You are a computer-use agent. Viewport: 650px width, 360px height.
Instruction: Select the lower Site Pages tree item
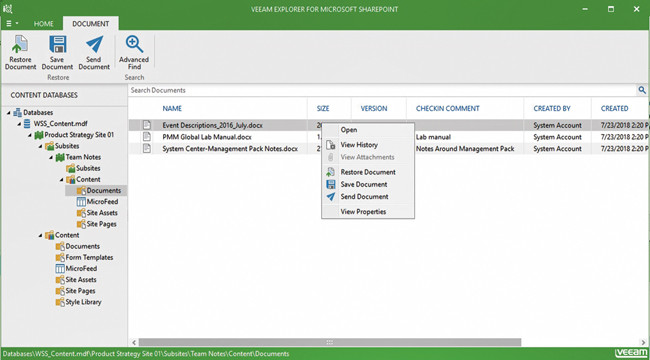coord(75,291)
